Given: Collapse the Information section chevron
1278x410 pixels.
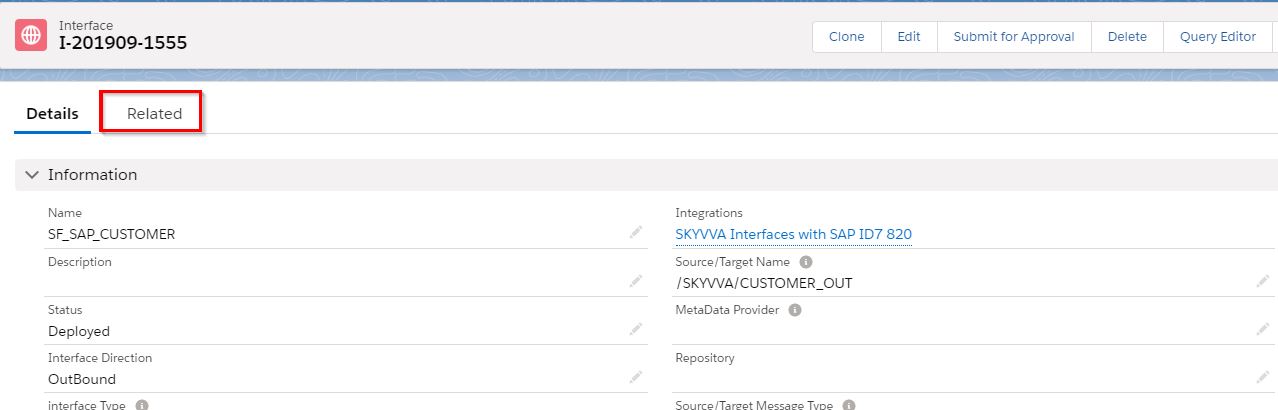Looking at the screenshot, I should pyautogui.click(x=32, y=175).
